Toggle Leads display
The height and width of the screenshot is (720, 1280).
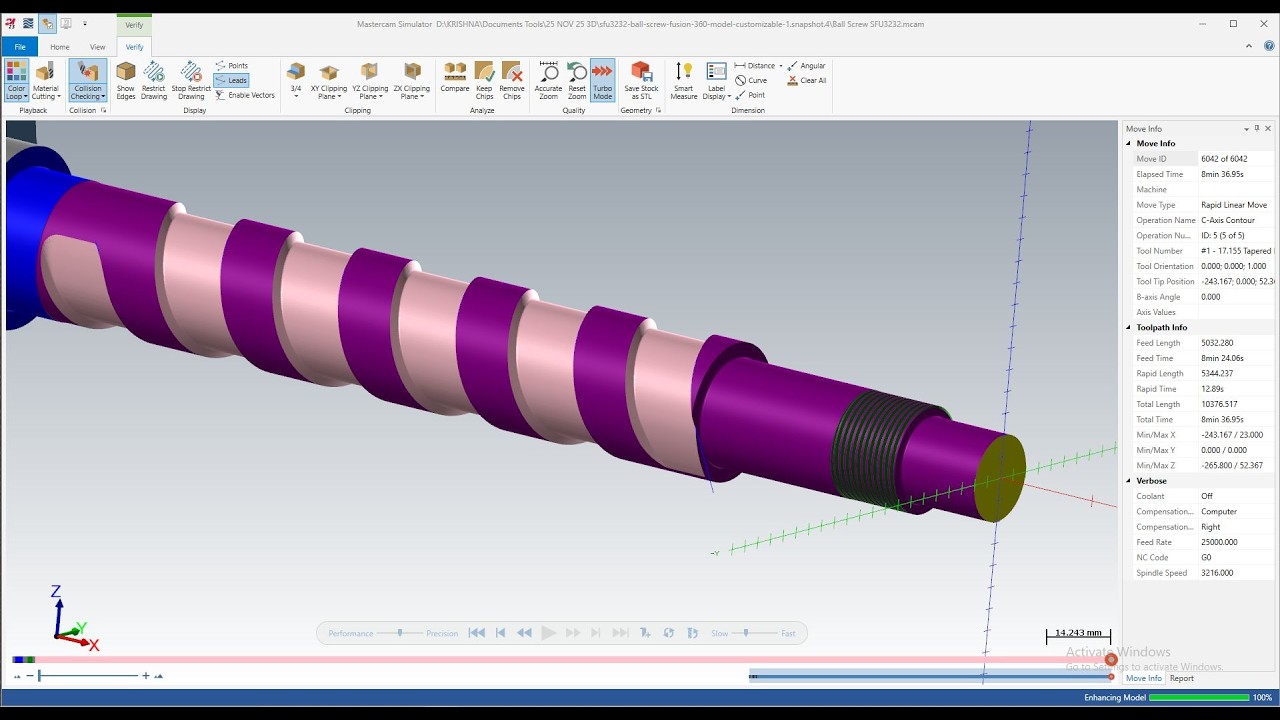pos(231,80)
